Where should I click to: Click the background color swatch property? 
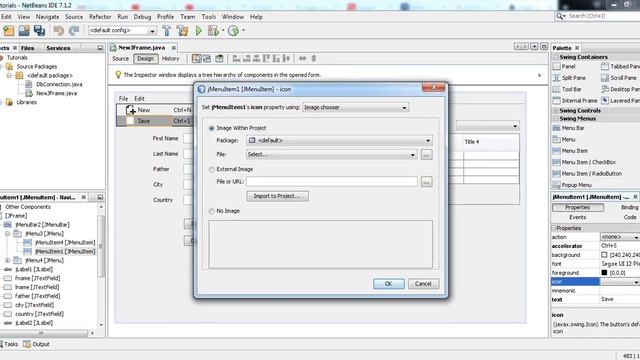pos(604,255)
